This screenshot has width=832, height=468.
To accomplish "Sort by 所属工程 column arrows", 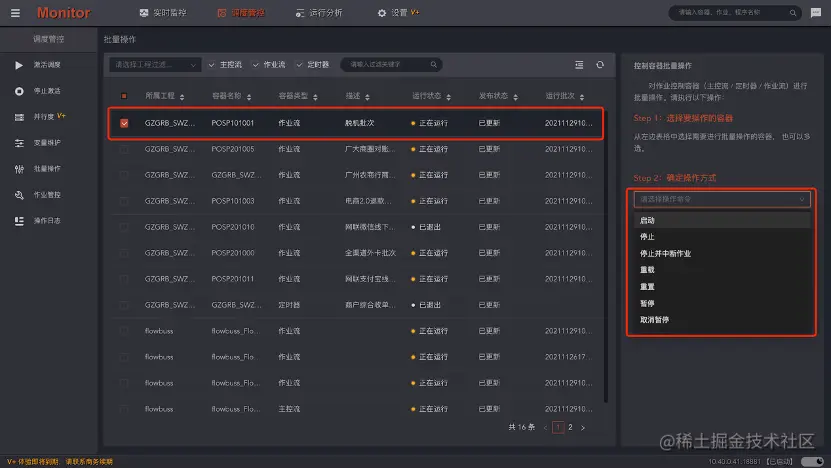I will [182, 97].
